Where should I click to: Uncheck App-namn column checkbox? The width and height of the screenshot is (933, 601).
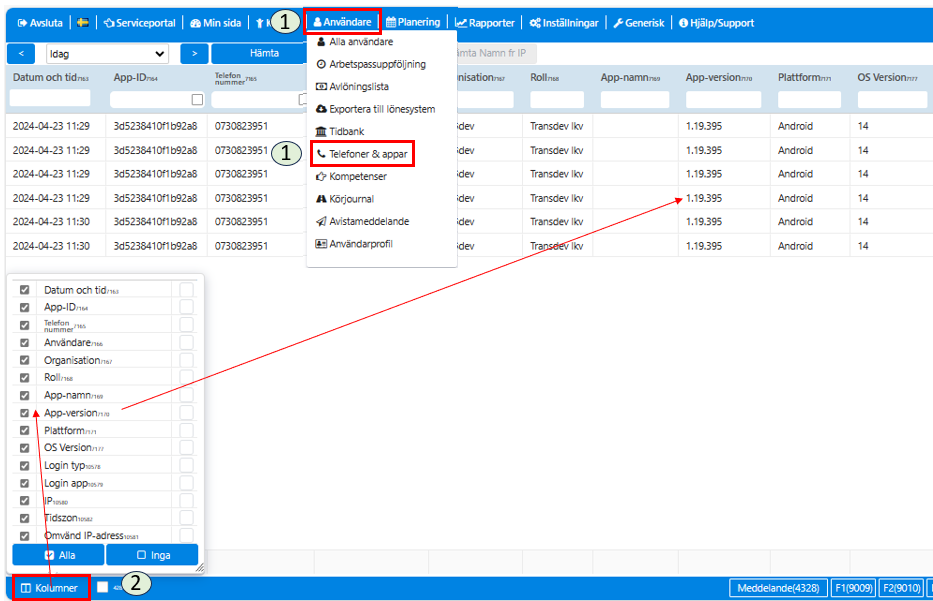point(24,395)
